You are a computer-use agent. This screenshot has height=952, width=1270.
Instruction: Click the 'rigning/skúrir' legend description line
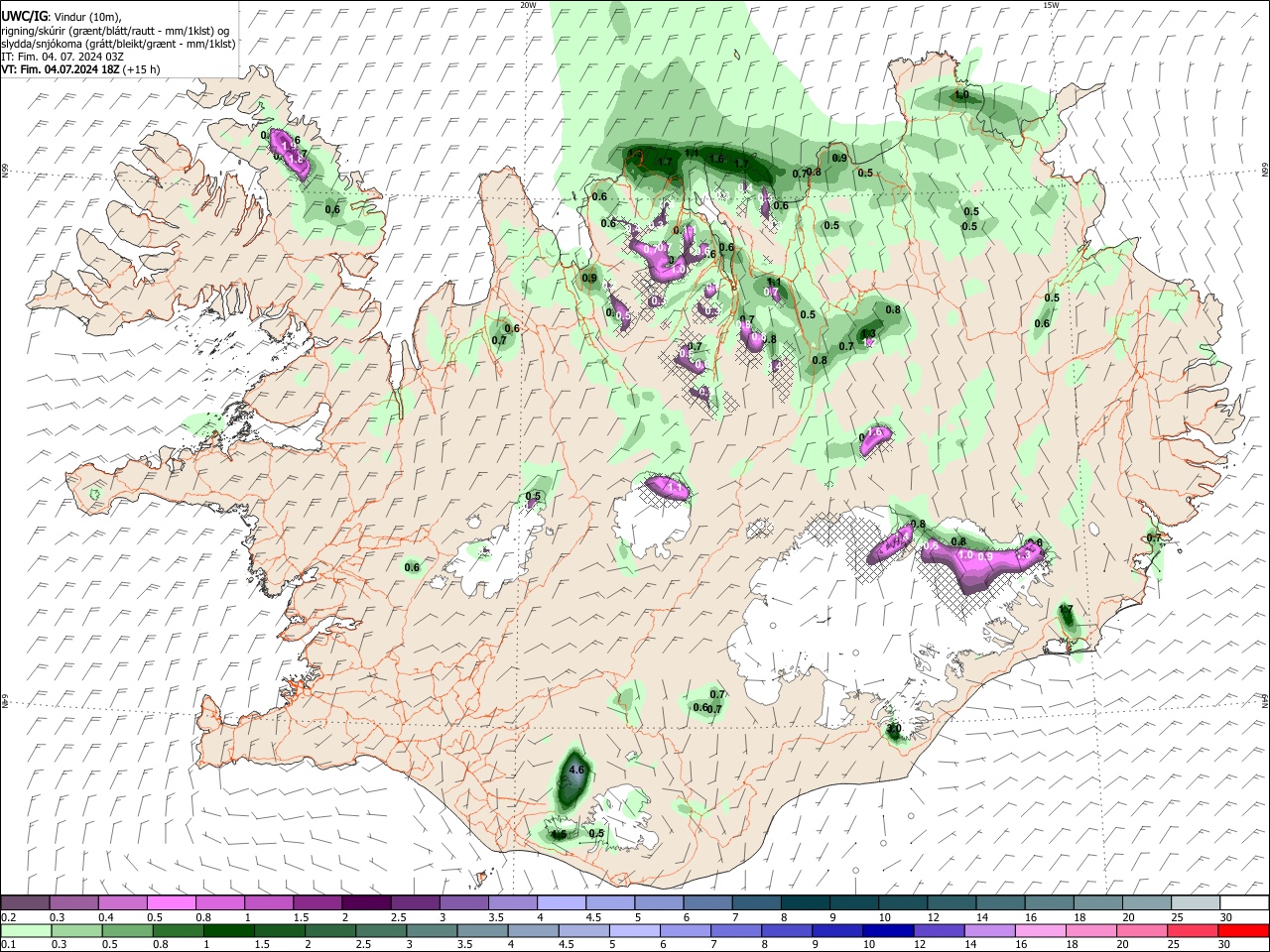tap(115, 31)
